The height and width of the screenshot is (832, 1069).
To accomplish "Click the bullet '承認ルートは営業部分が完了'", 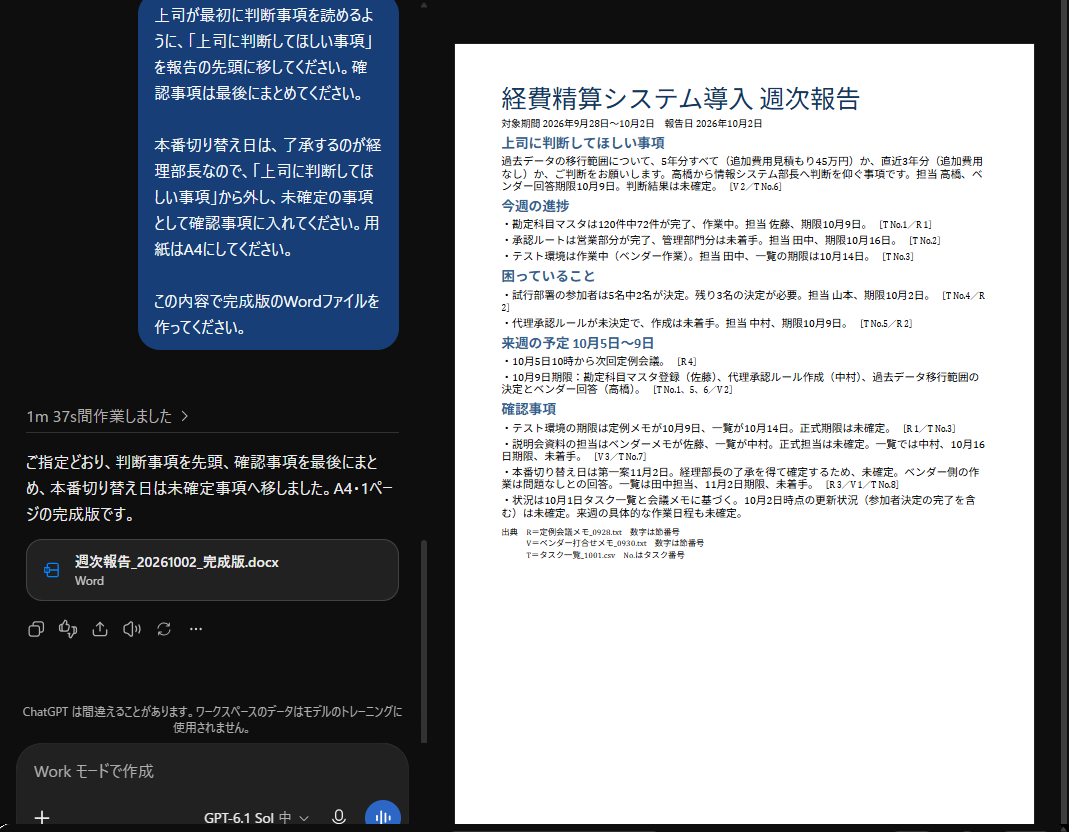I will (x=721, y=240).
